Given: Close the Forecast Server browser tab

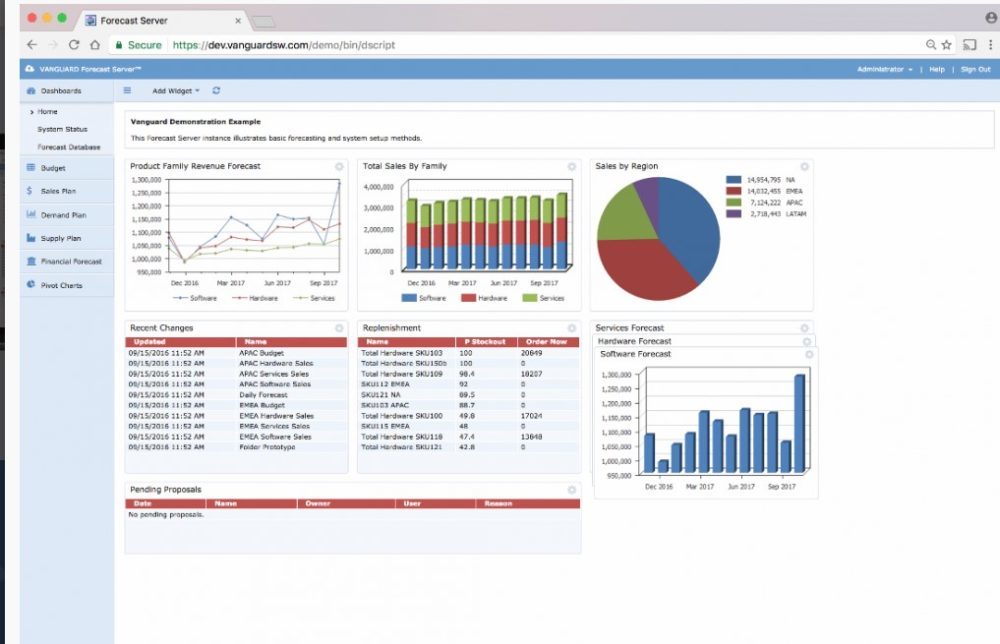Looking at the screenshot, I should (238, 20).
